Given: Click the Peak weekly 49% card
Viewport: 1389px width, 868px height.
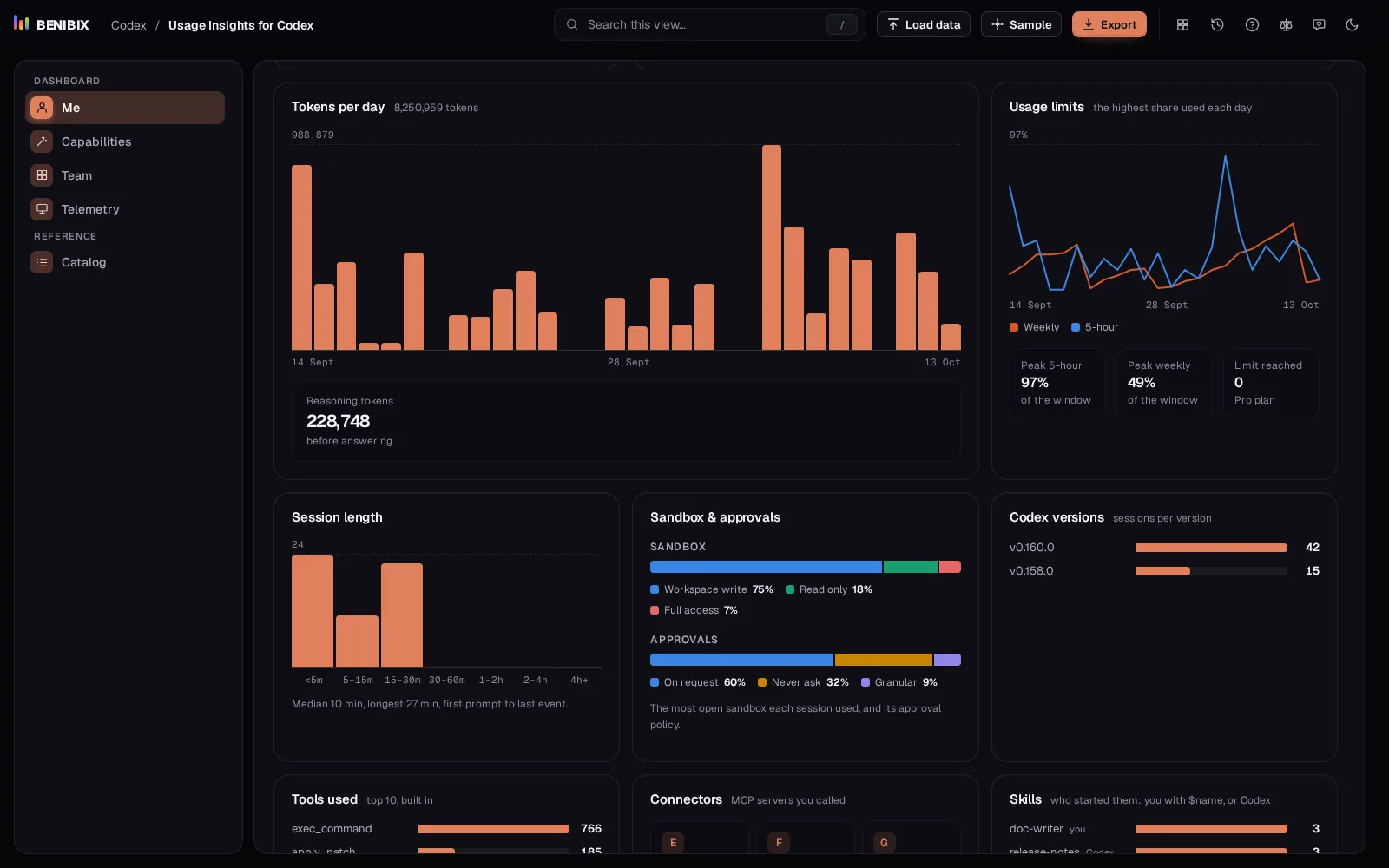Looking at the screenshot, I should coord(1164,383).
